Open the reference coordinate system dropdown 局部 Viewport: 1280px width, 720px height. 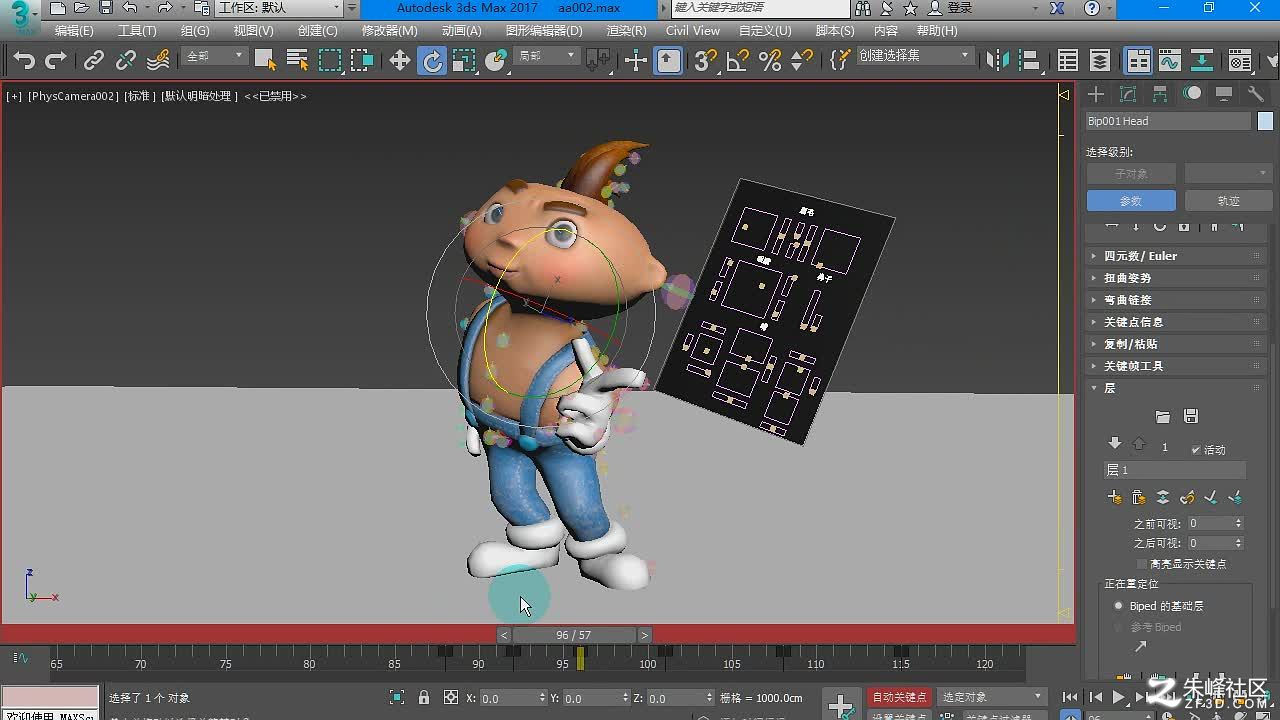546,56
